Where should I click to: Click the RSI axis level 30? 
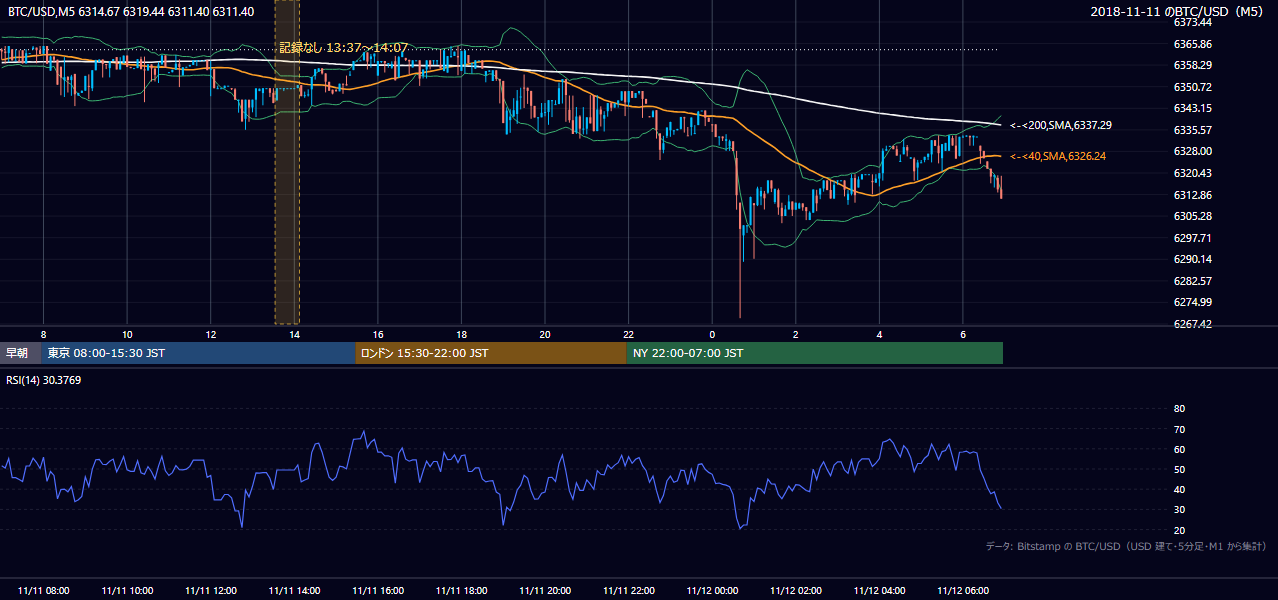[1179, 510]
